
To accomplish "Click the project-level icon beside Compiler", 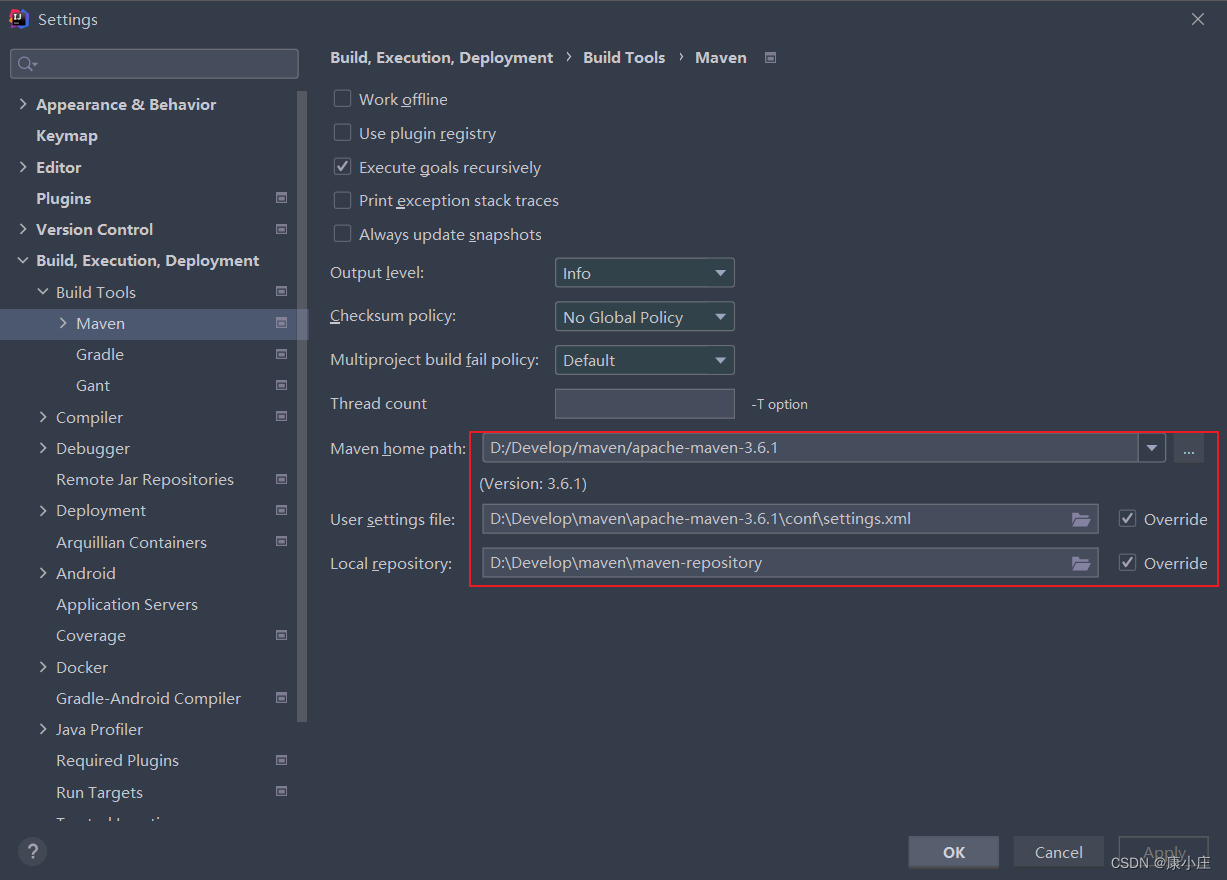I will tap(281, 417).
